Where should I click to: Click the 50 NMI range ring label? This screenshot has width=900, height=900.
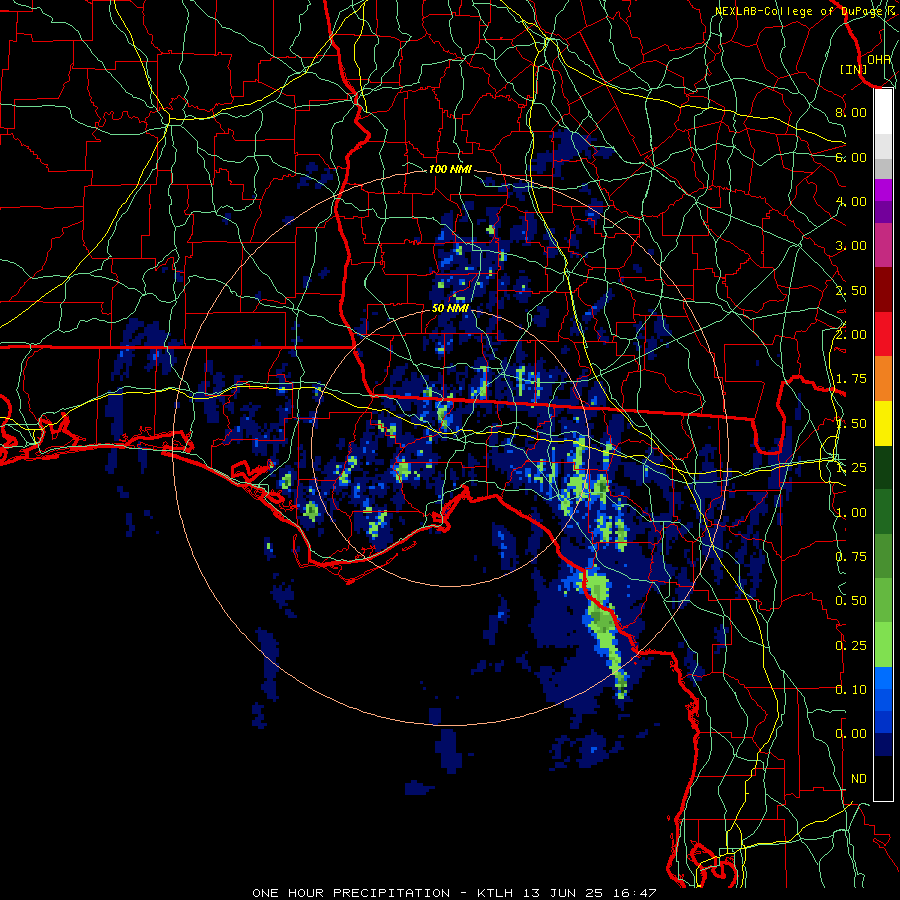450,308
